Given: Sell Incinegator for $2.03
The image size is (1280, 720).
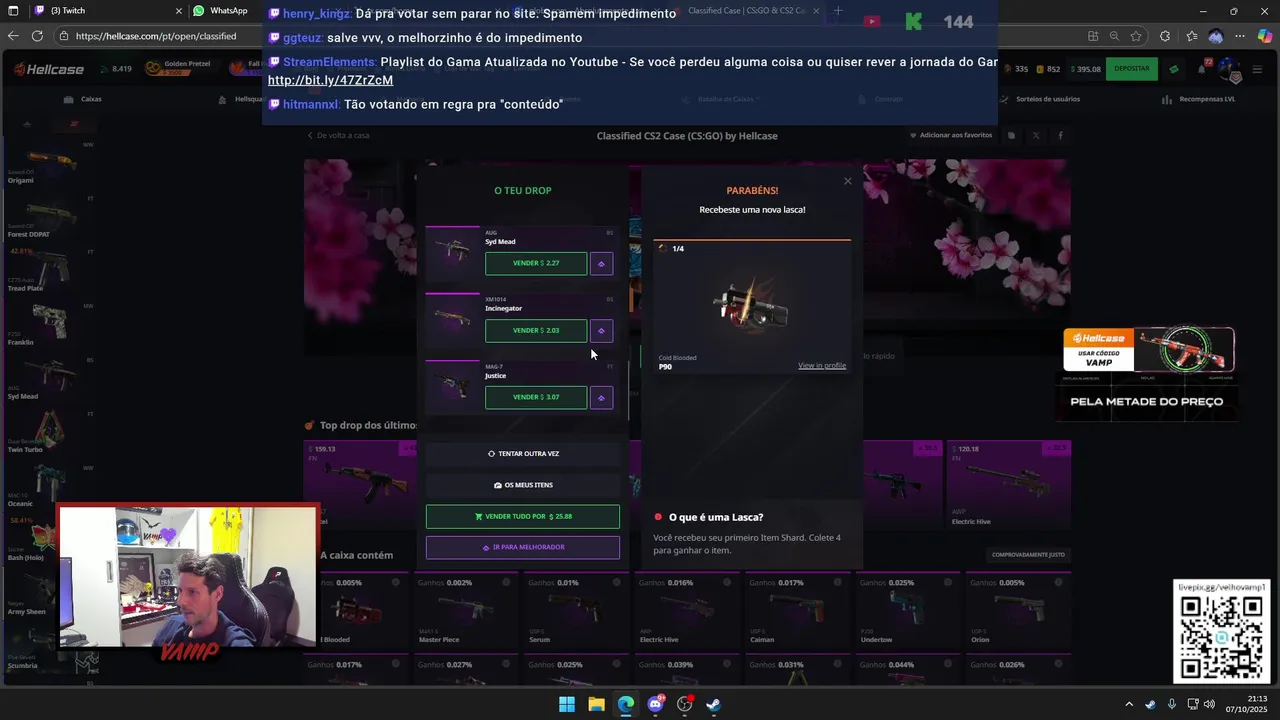Looking at the screenshot, I should click(536, 331).
